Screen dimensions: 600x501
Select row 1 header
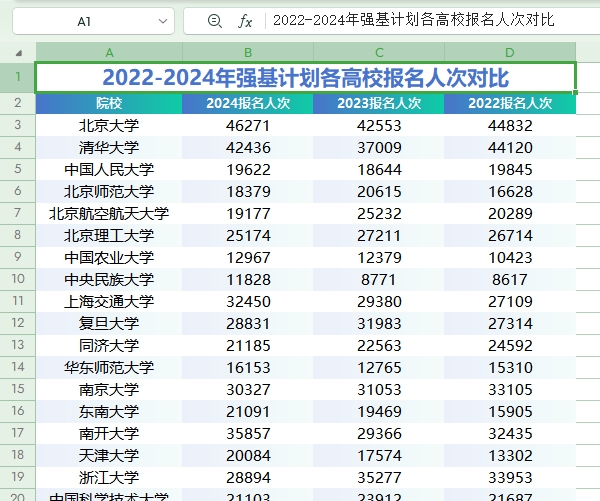tap(18, 77)
